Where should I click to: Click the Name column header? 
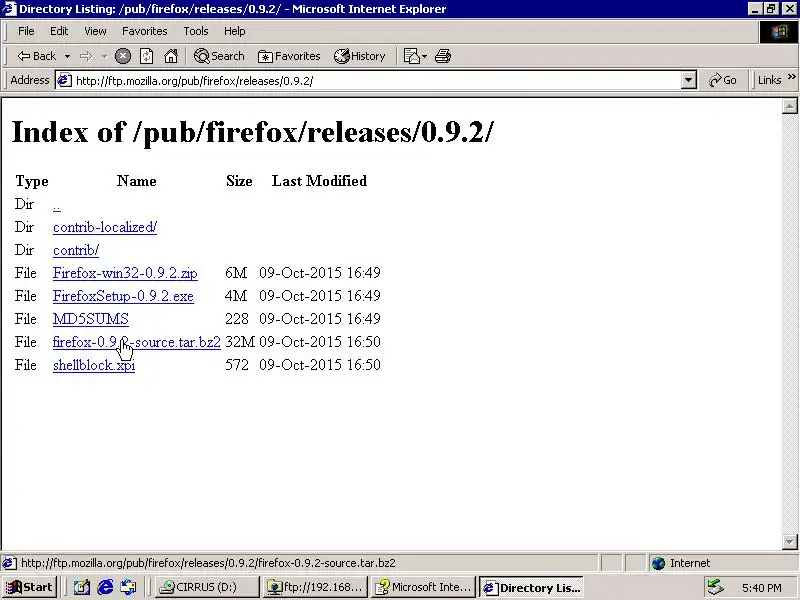[x=137, y=181]
